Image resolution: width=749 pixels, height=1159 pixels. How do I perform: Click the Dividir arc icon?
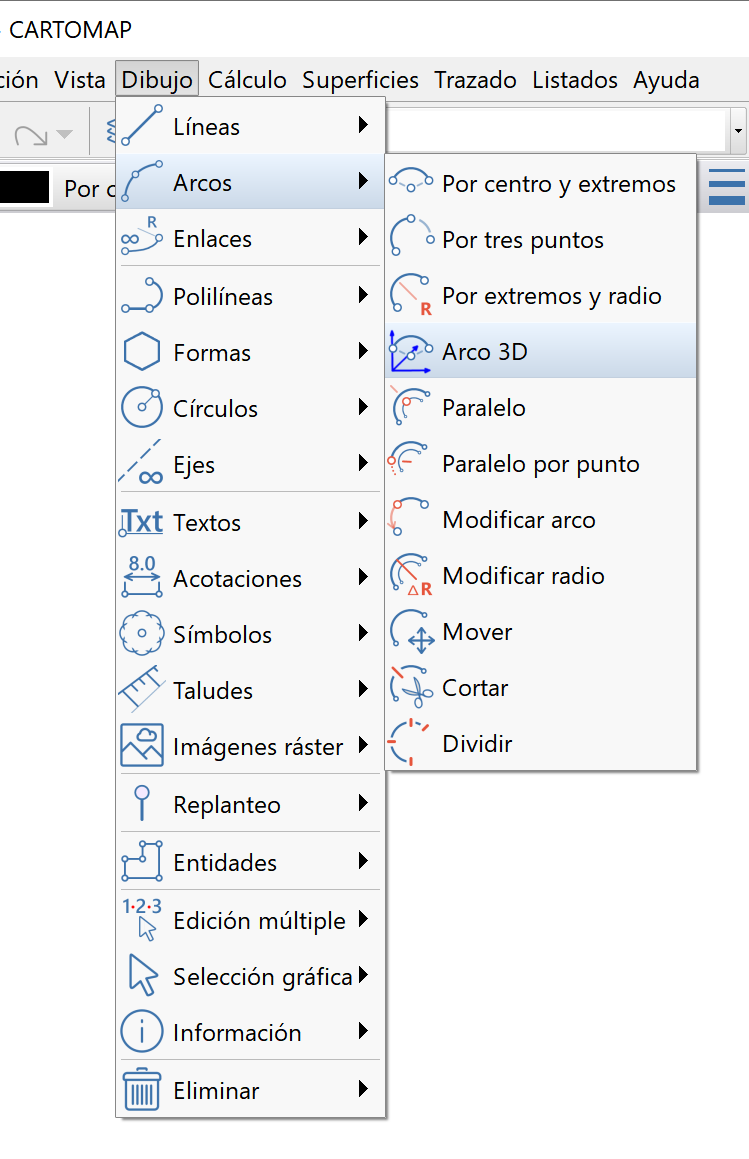408,742
